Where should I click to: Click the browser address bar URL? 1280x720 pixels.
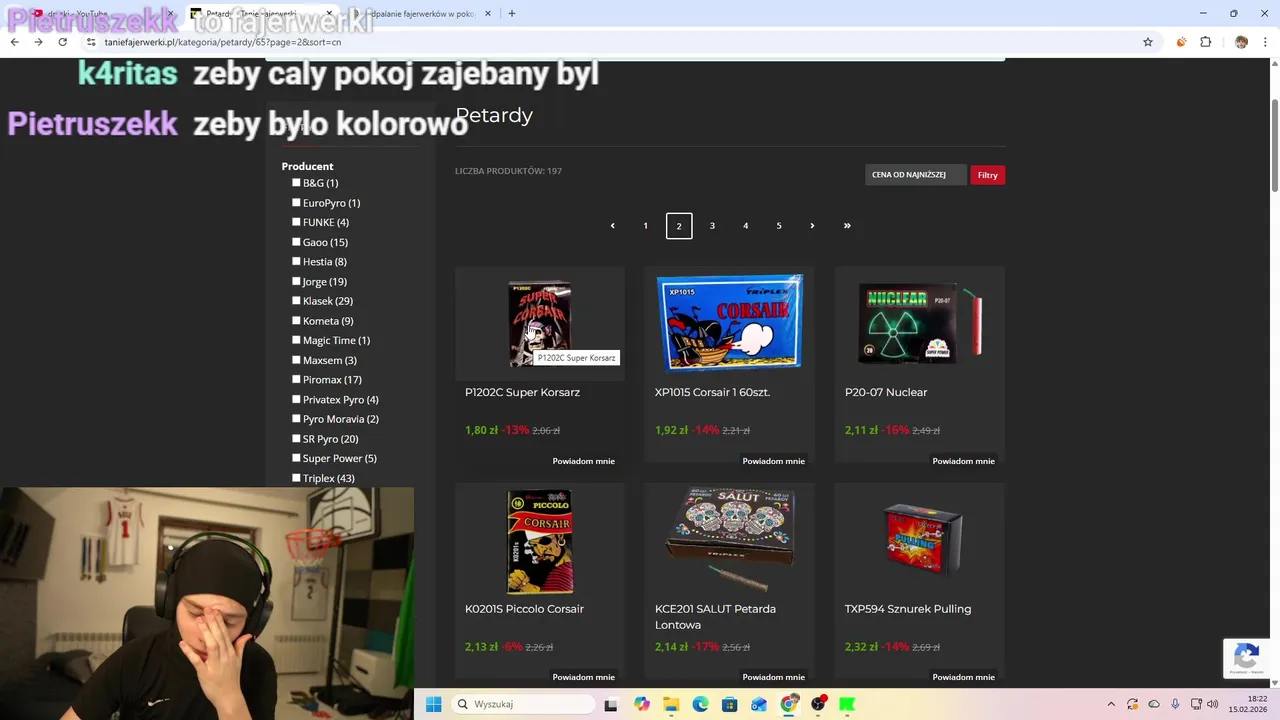click(223, 42)
